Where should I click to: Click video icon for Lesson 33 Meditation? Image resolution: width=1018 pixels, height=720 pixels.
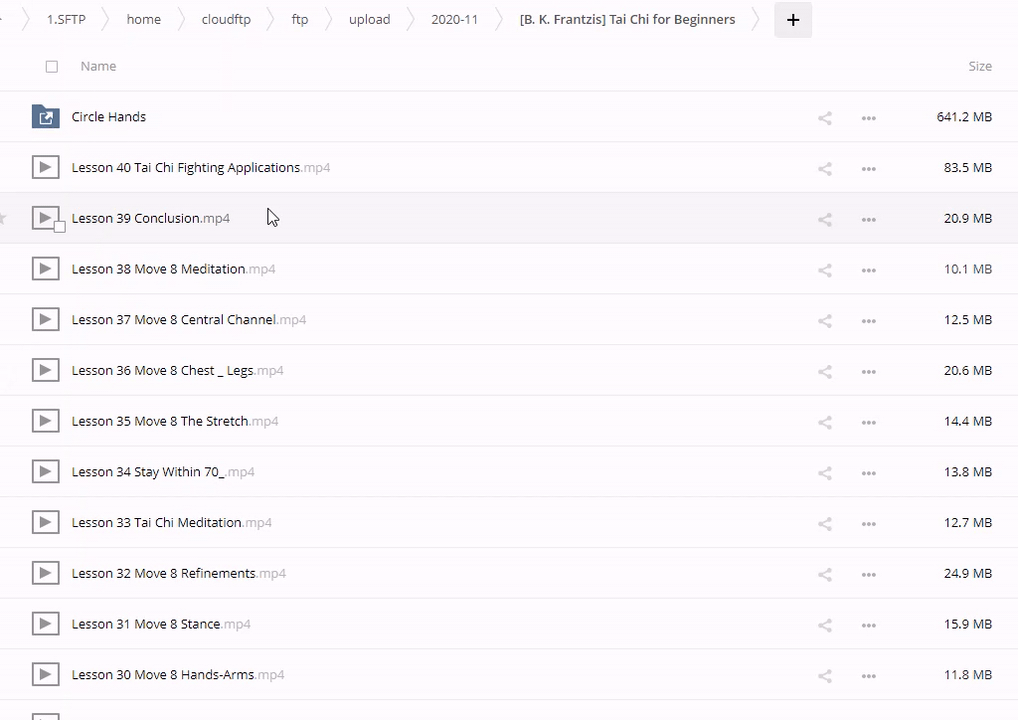coord(45,523)
